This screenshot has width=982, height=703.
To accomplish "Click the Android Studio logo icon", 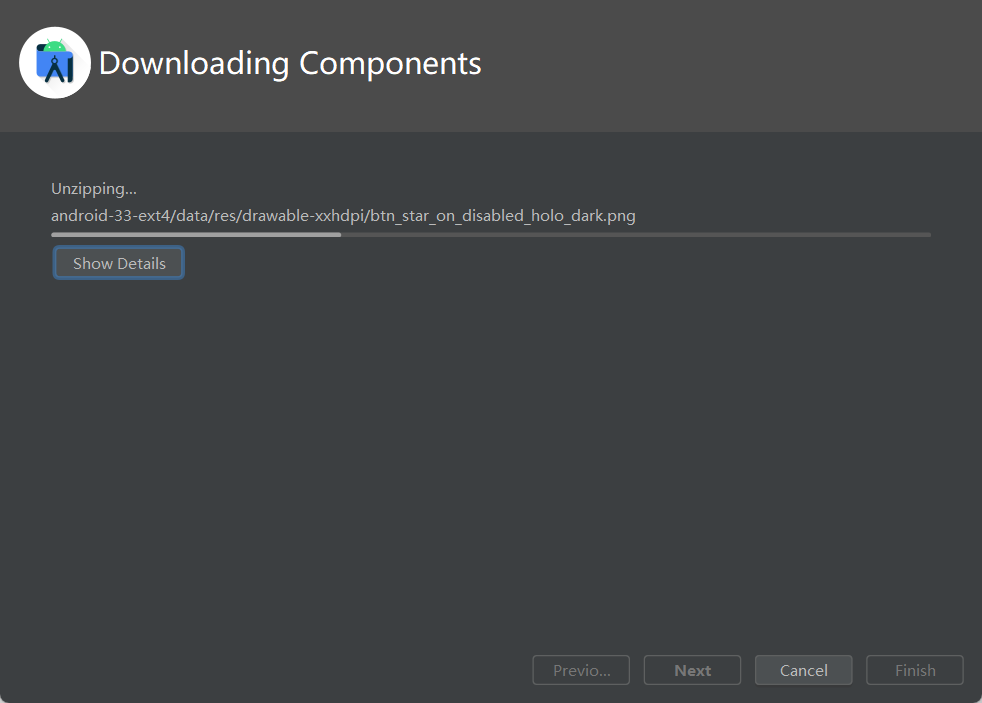I will pyautogui.click(x=55, y=63).
